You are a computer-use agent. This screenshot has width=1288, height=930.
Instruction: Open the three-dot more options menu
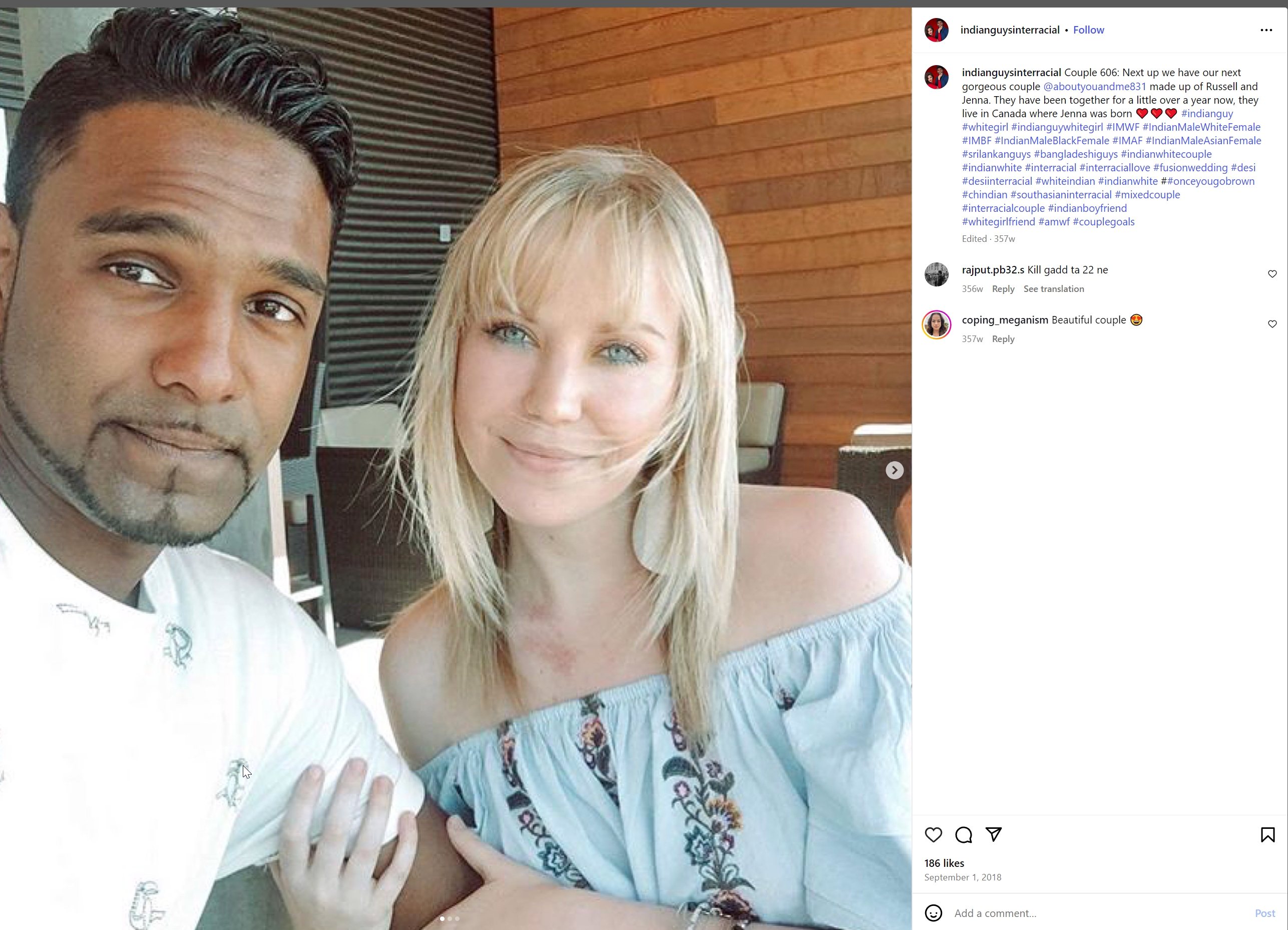(1266, 30)
